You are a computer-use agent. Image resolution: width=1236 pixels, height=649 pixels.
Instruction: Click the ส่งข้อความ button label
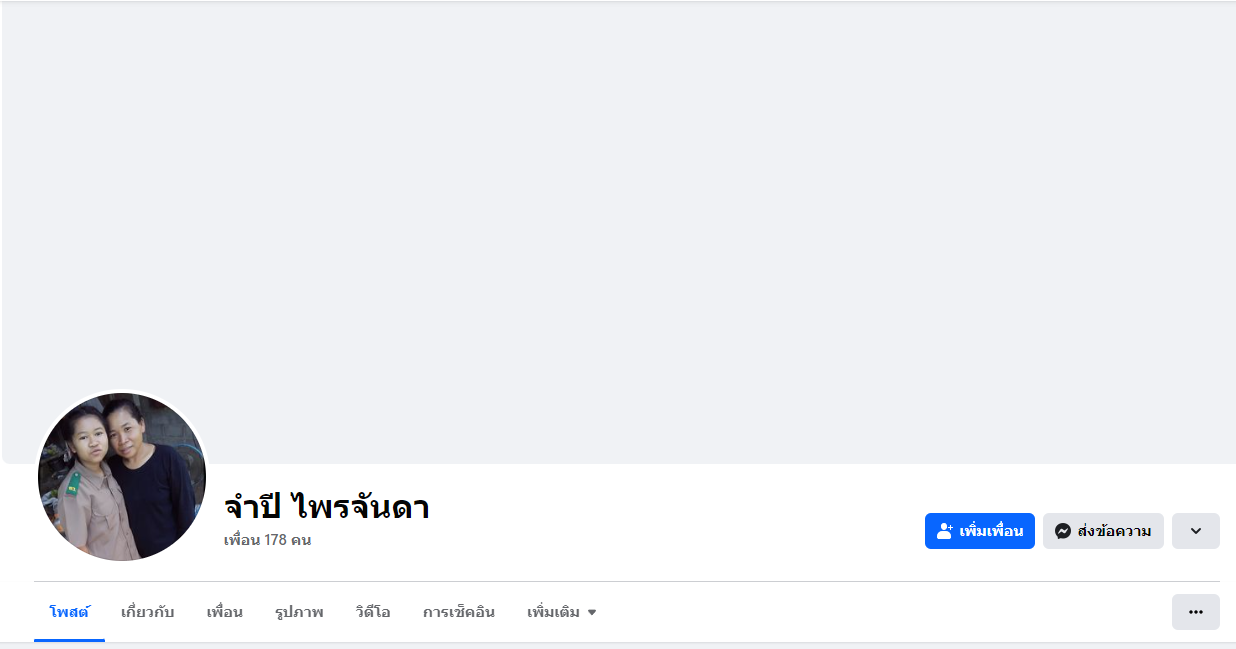click(1114, 531)
